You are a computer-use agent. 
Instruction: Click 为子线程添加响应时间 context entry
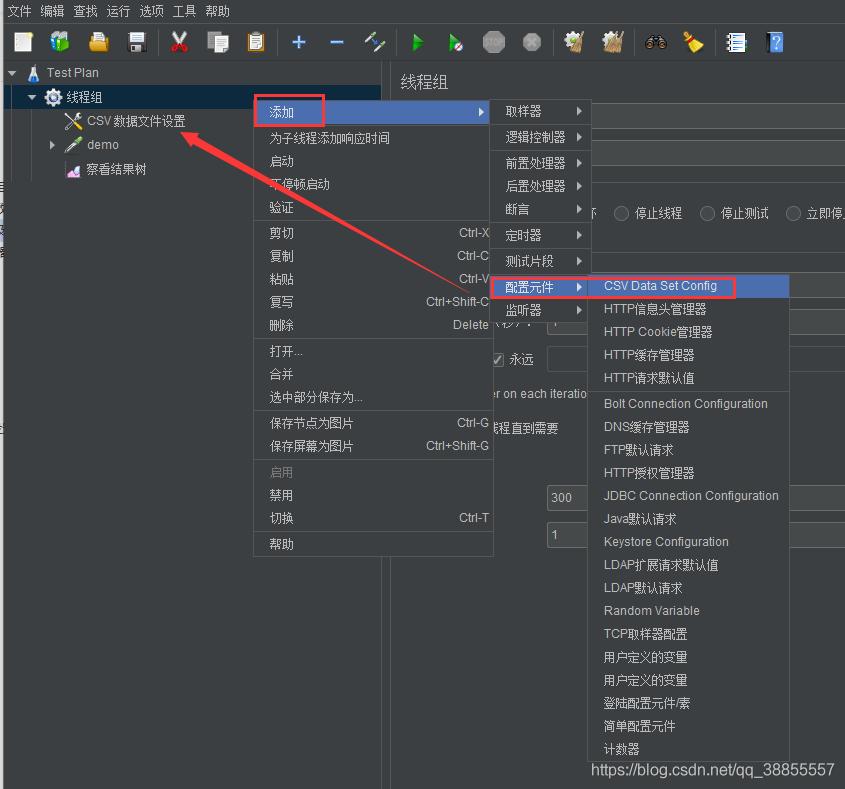(373, 139)
